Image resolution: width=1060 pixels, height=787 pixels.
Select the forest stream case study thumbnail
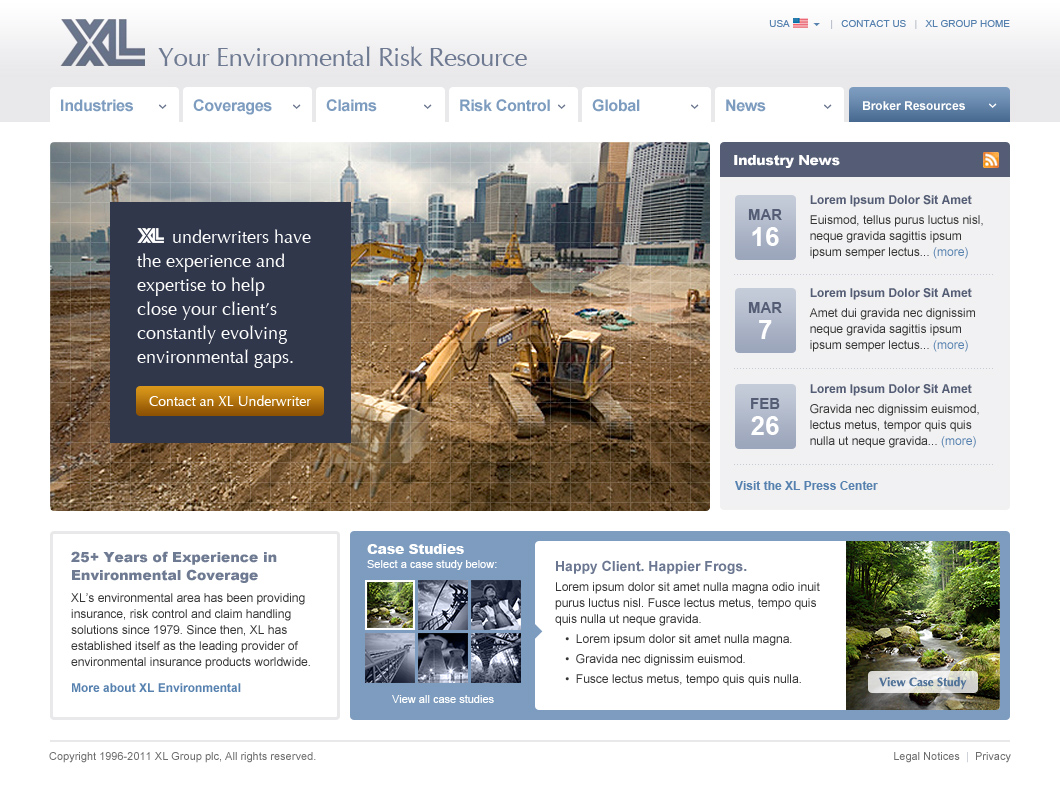[390, 605]
